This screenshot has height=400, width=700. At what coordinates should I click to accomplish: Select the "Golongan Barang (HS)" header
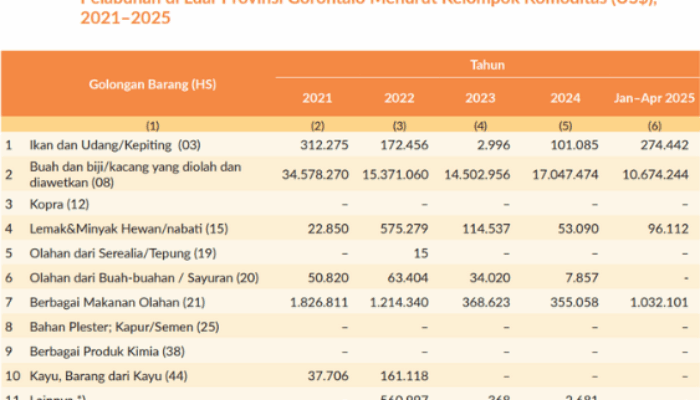coord(152,84)
